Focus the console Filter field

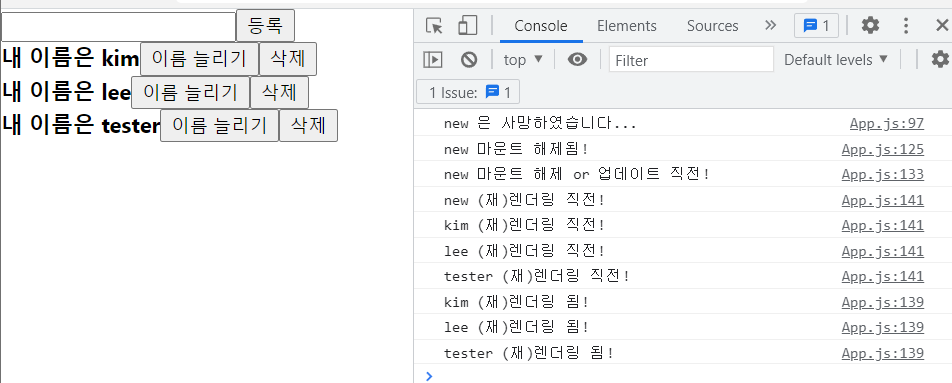tap(692, 59)
